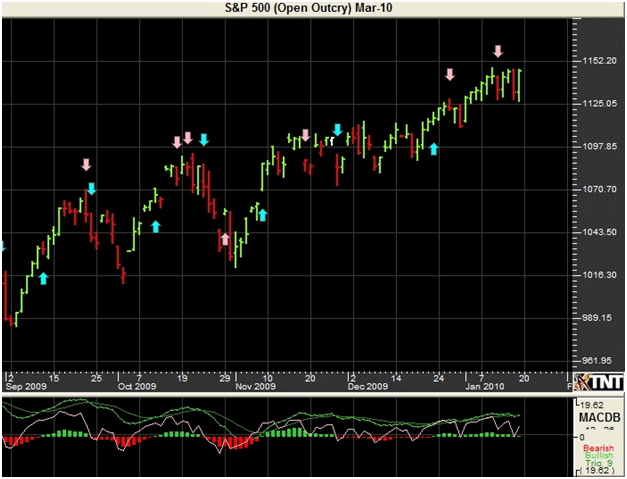Click cyan down arrow near September 24
The height and width of the screenshot is (479, 627).
[92, 189]
